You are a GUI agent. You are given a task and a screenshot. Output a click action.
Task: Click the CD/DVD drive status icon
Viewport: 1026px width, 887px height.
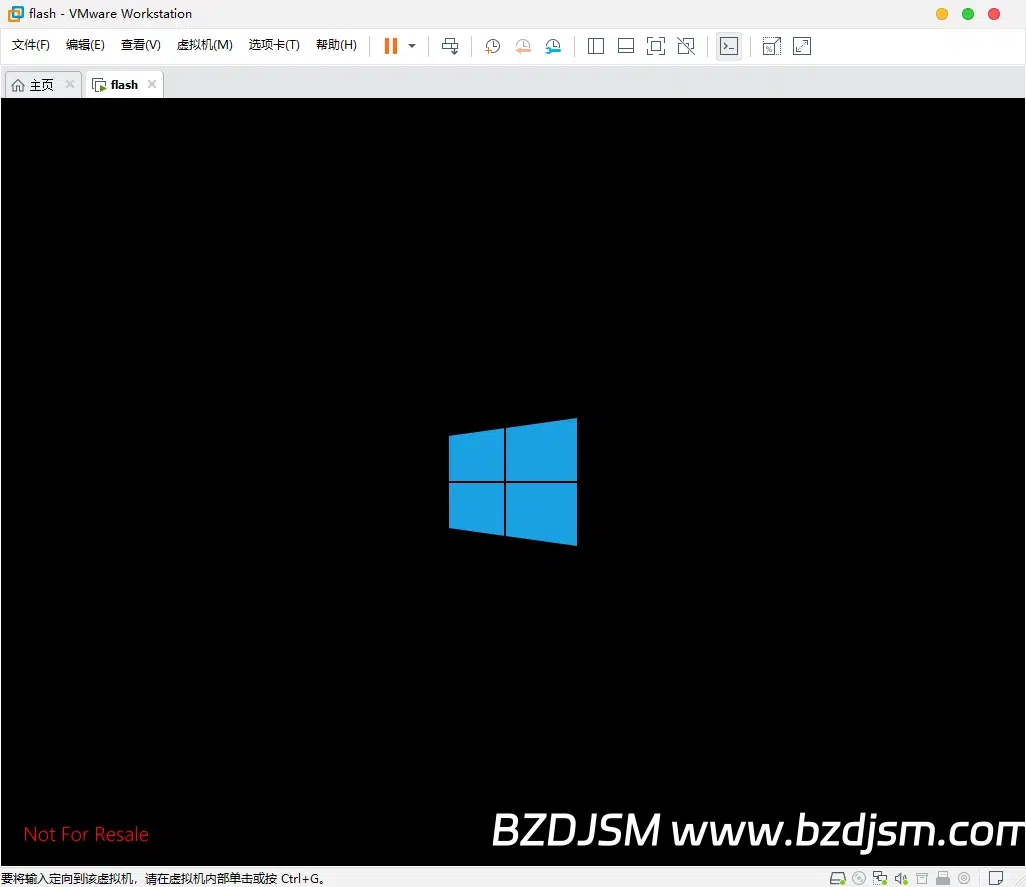[859, 878]
